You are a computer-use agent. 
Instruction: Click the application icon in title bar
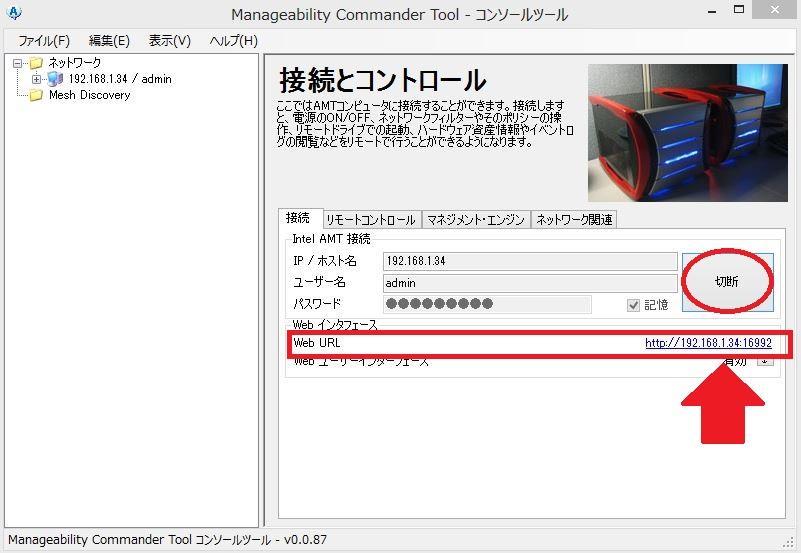(x=15, y=13)
